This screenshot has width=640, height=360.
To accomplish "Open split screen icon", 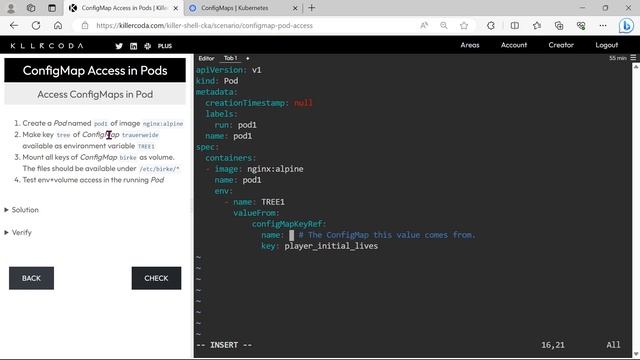I will point(515,25).
